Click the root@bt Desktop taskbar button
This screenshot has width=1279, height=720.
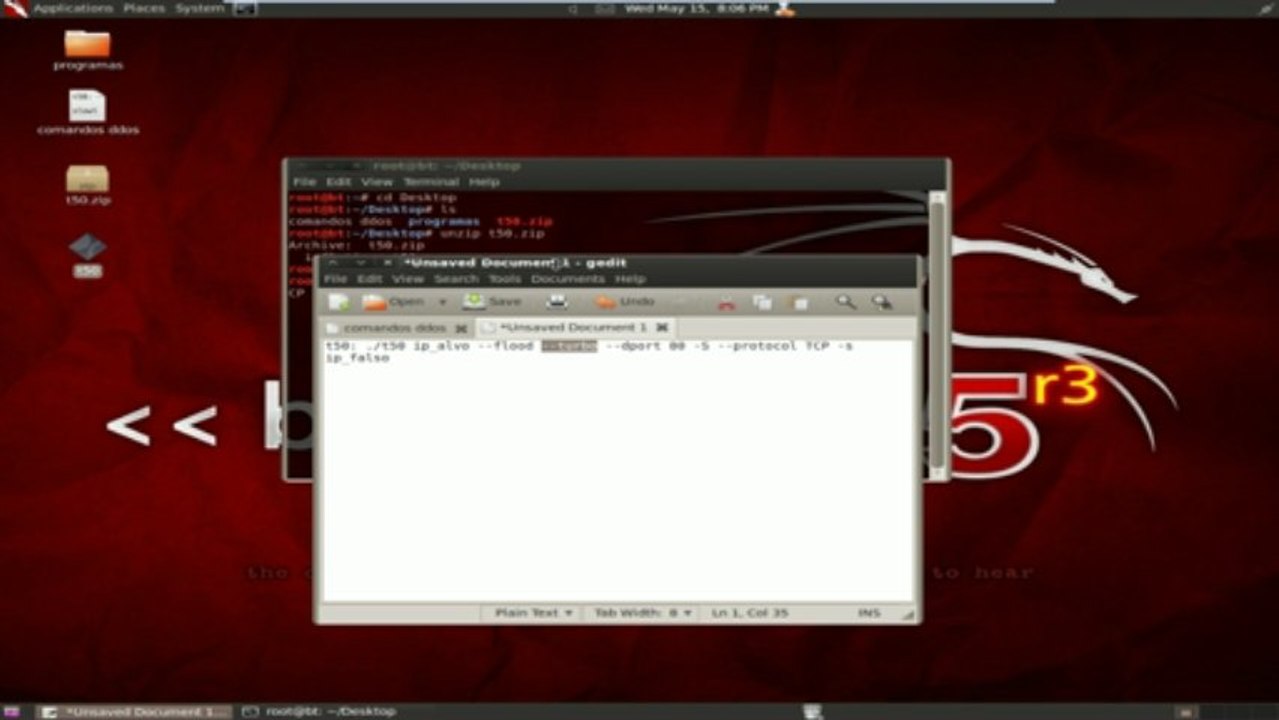pyautogui.click(x=320, y=711)
